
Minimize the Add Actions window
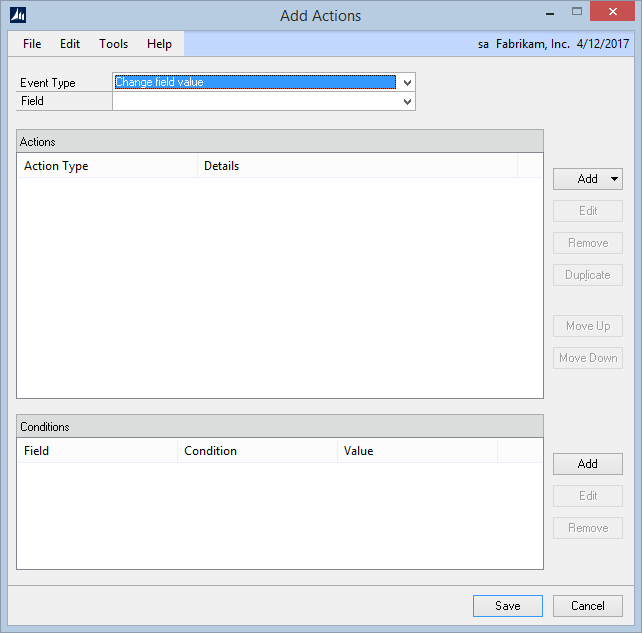click(550, 12)
